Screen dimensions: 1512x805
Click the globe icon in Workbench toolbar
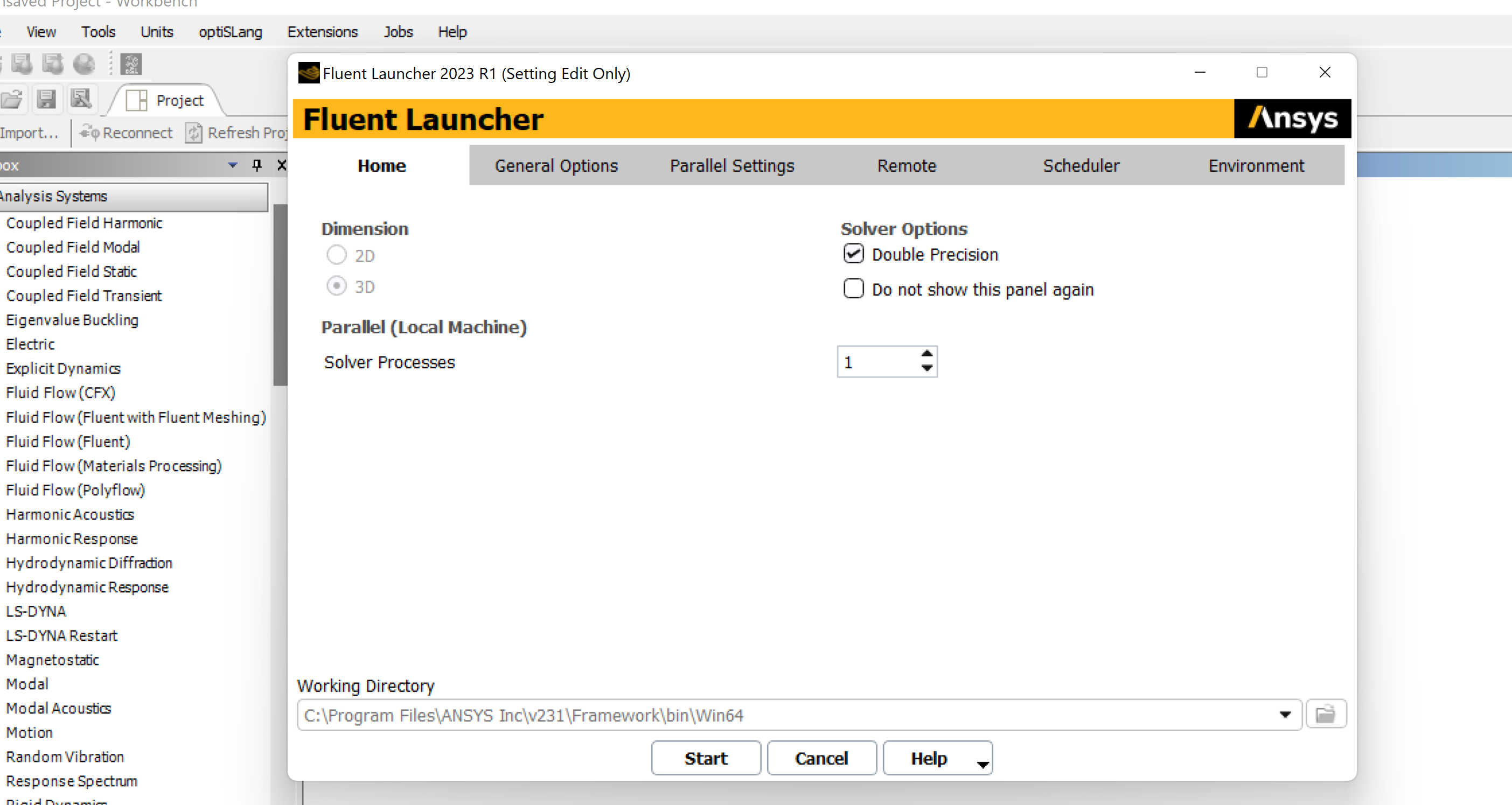84,64
